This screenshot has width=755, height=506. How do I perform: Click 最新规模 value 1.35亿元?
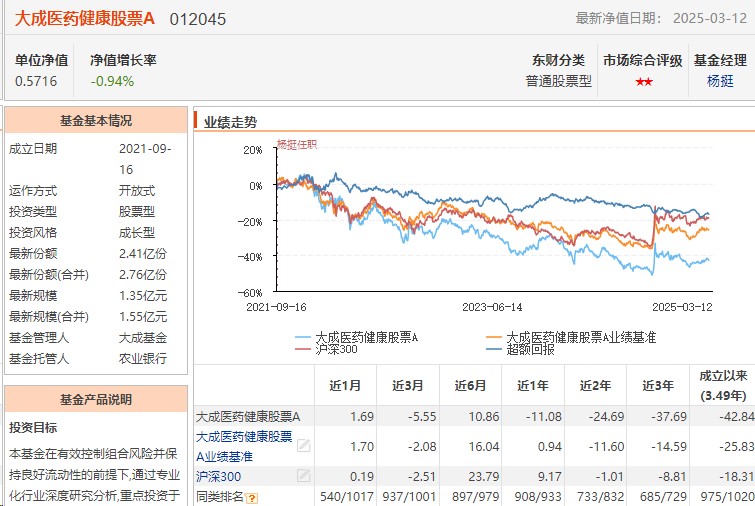143,296
